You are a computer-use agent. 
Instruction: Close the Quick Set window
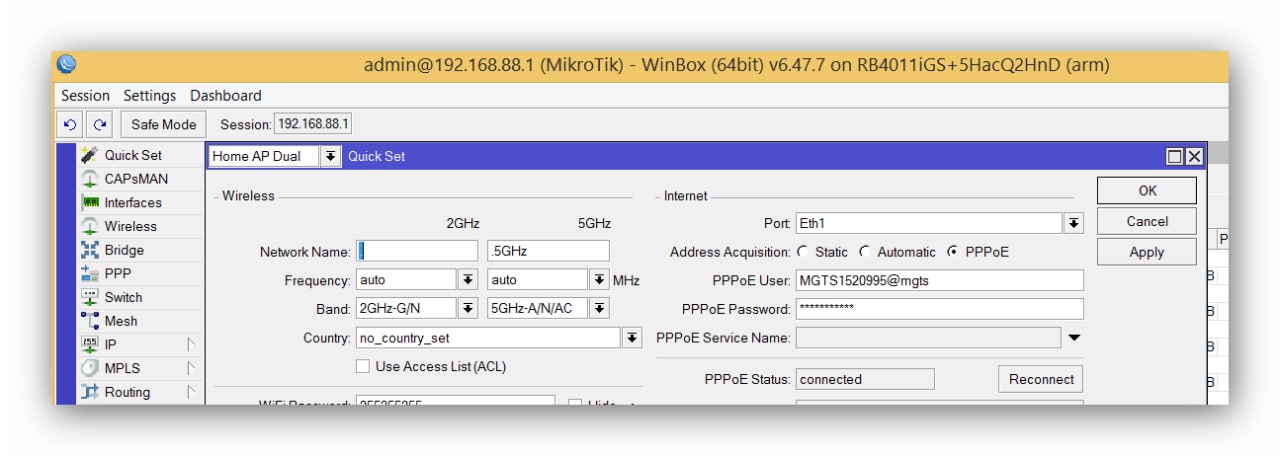tap(1194, 156)
